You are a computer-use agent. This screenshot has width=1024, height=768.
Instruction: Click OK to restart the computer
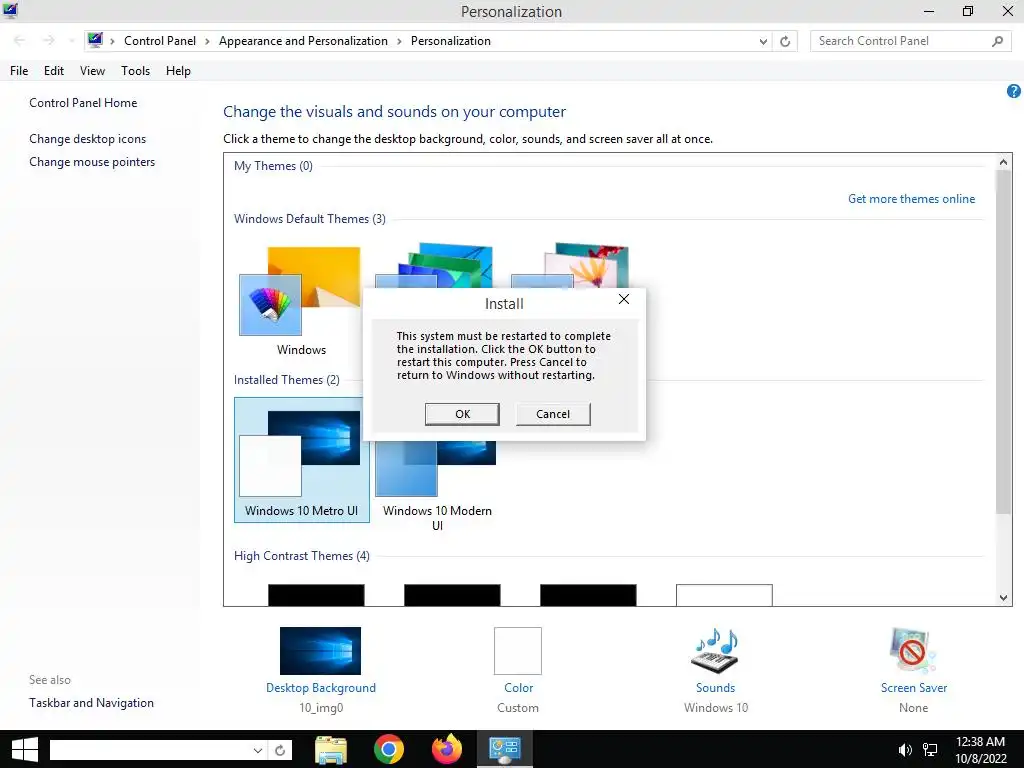[x=462, y=414]
